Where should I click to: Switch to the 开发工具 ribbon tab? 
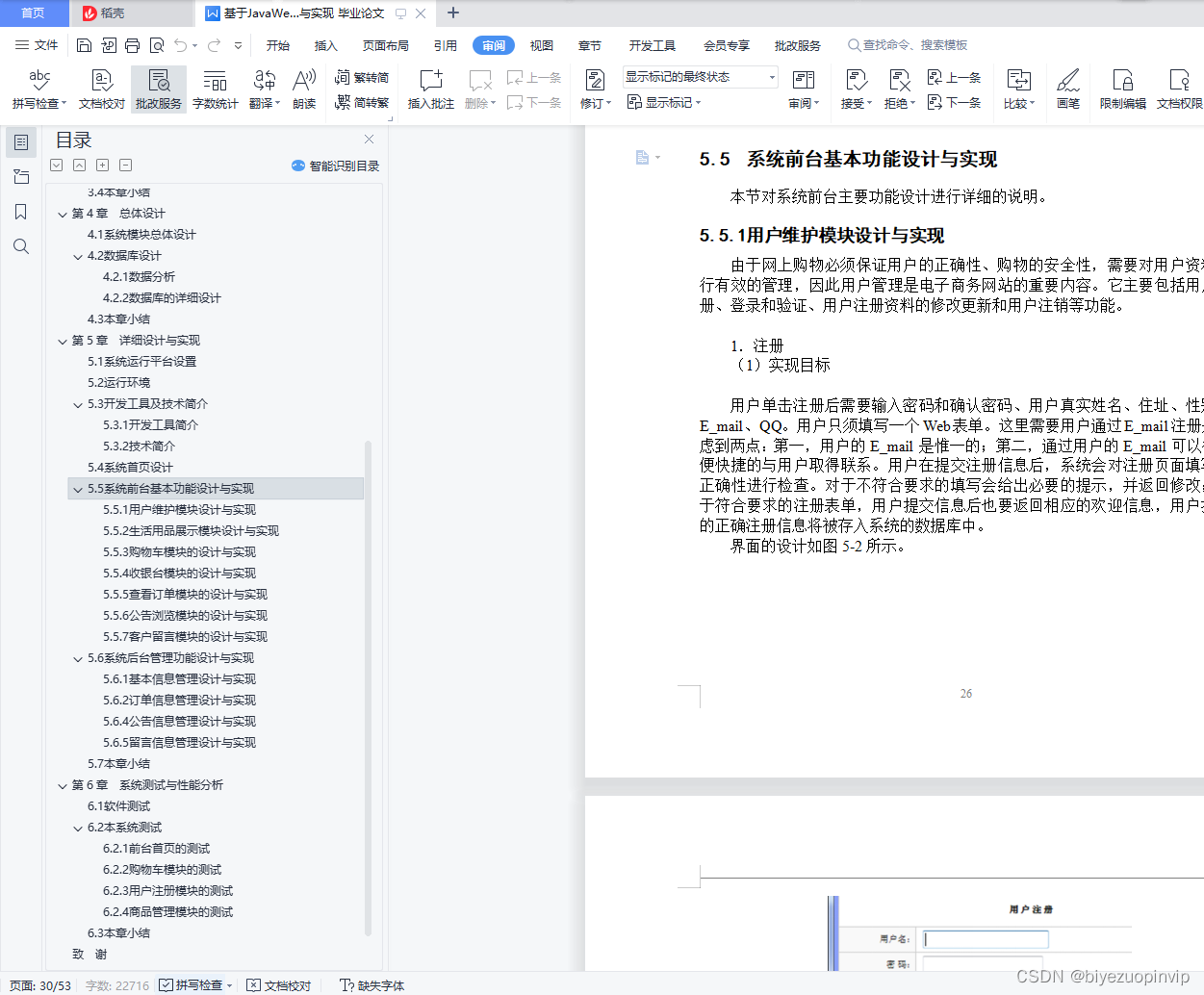click(653, 45)
